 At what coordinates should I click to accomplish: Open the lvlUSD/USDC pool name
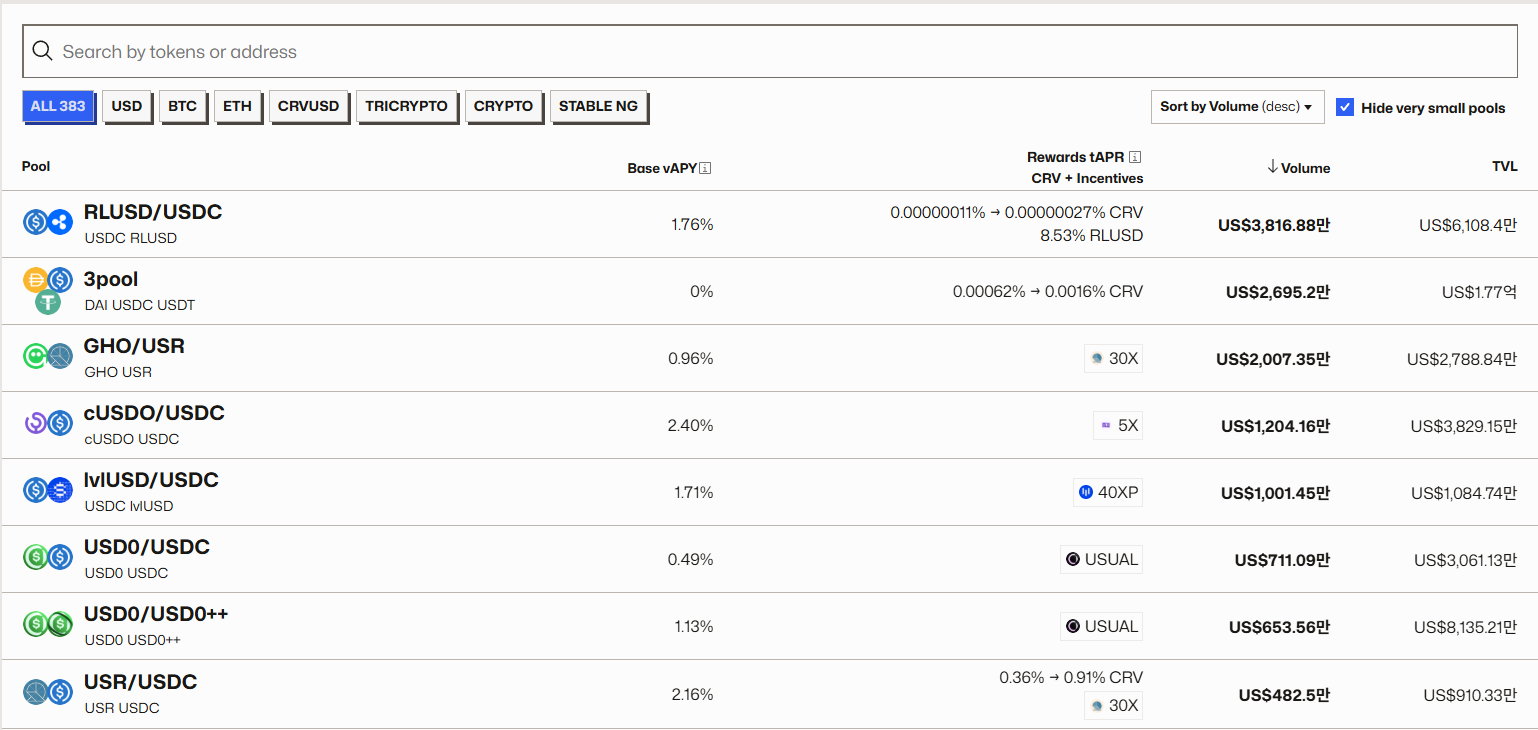(151, 480)
